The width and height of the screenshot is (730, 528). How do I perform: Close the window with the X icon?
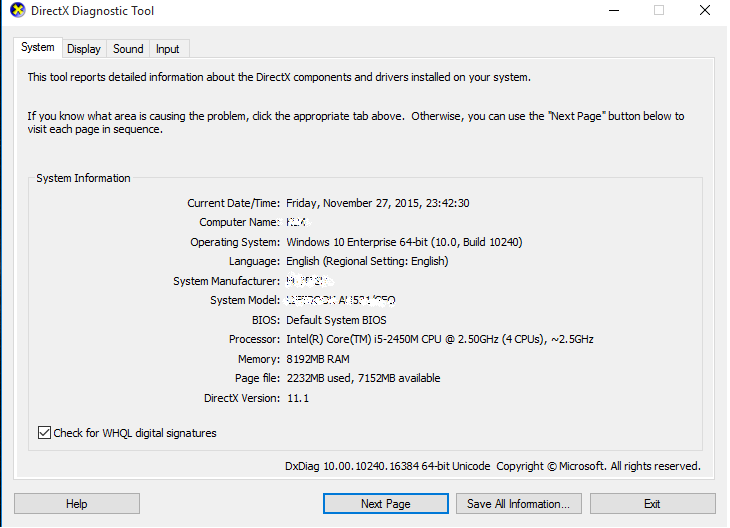(704, 11)
